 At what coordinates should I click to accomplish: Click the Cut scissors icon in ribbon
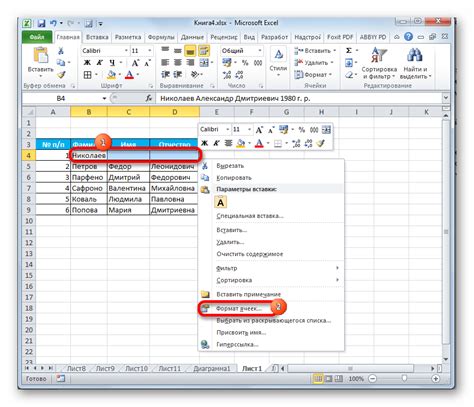[x=61, y=51]
